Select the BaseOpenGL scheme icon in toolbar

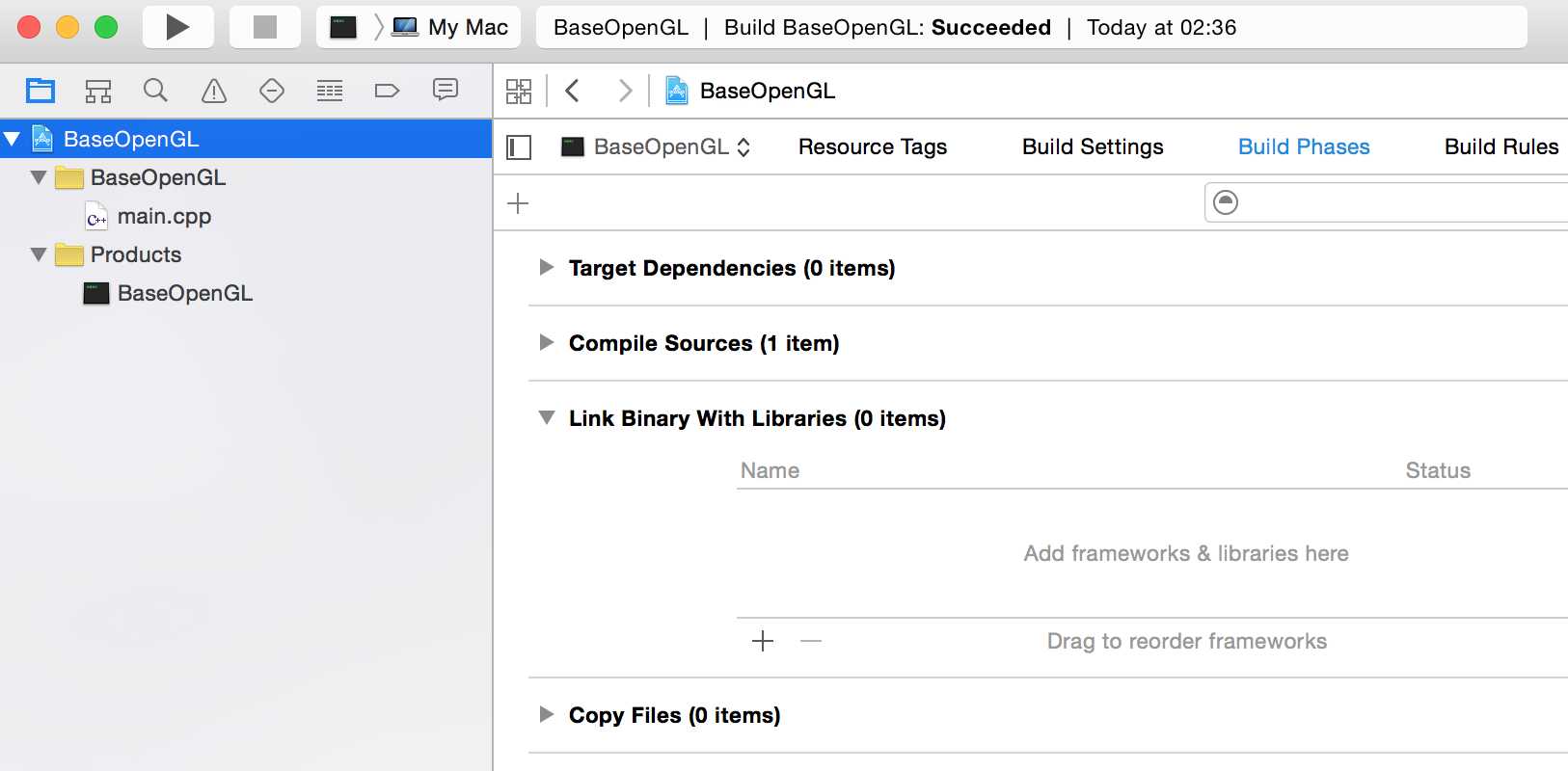point(343,27)
